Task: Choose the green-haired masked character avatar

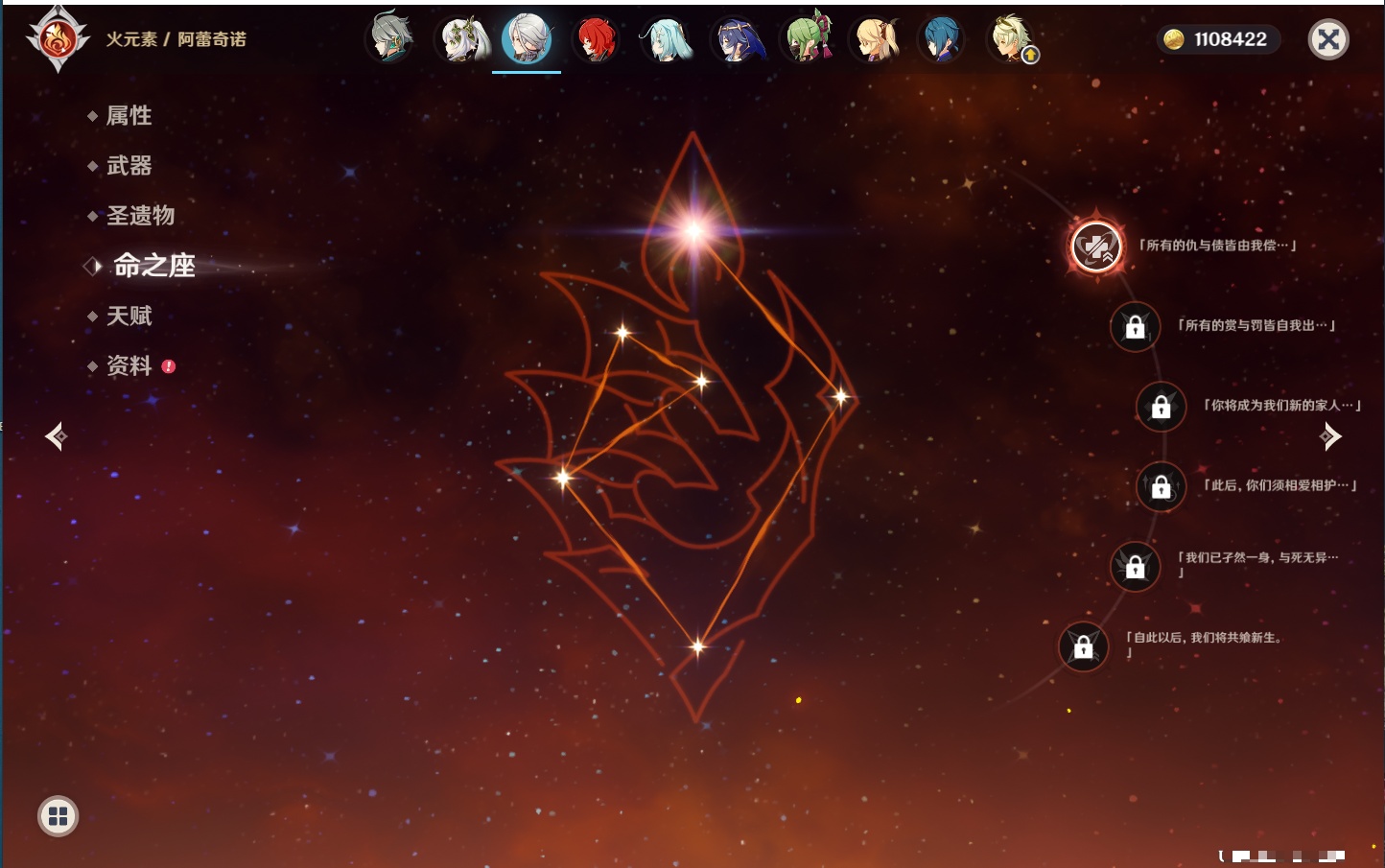Action: 808,38
